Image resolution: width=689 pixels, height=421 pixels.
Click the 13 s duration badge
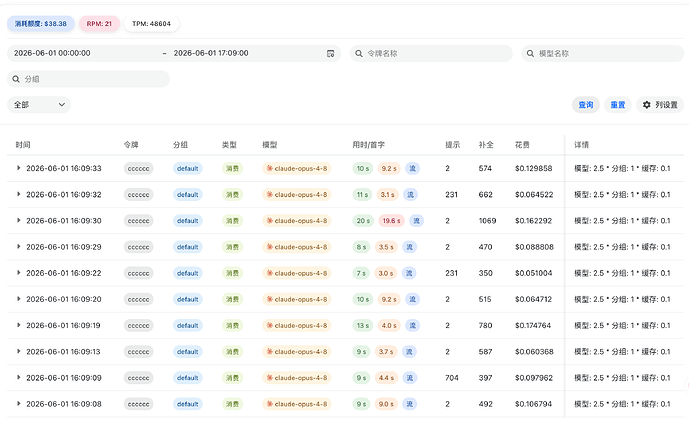tap(363, 326)
